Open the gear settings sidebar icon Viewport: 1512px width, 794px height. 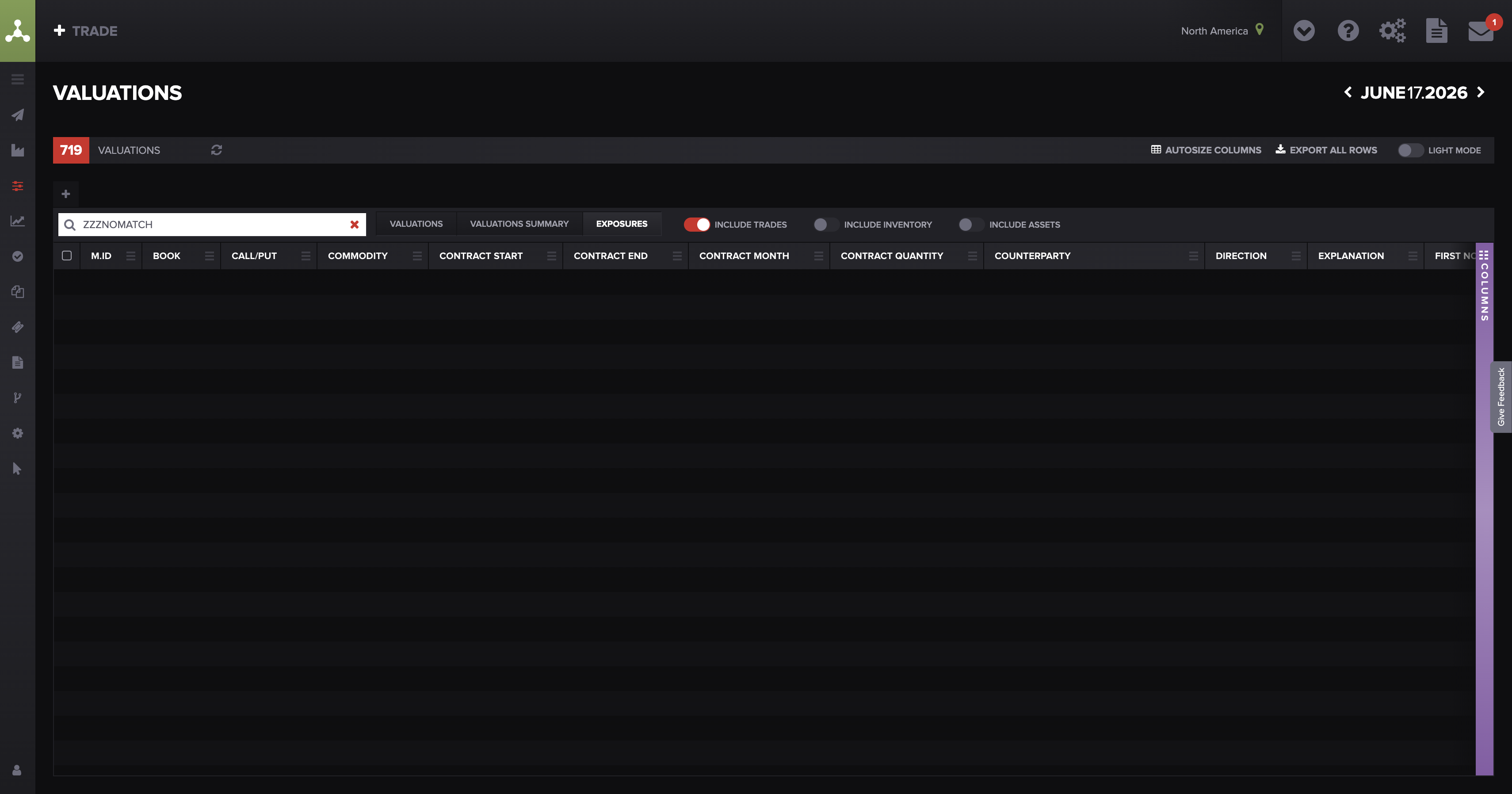(18, 433)
